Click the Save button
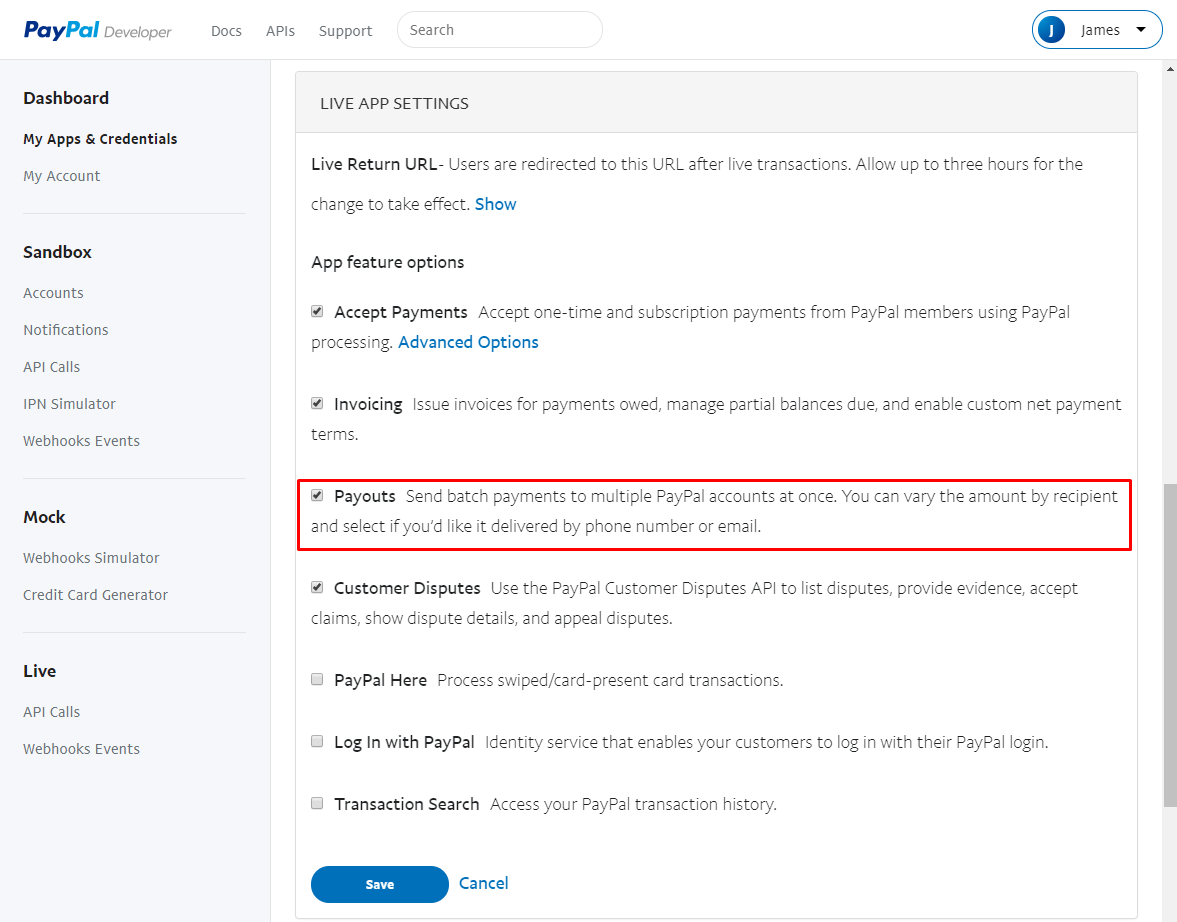 [x=380, y=884]
